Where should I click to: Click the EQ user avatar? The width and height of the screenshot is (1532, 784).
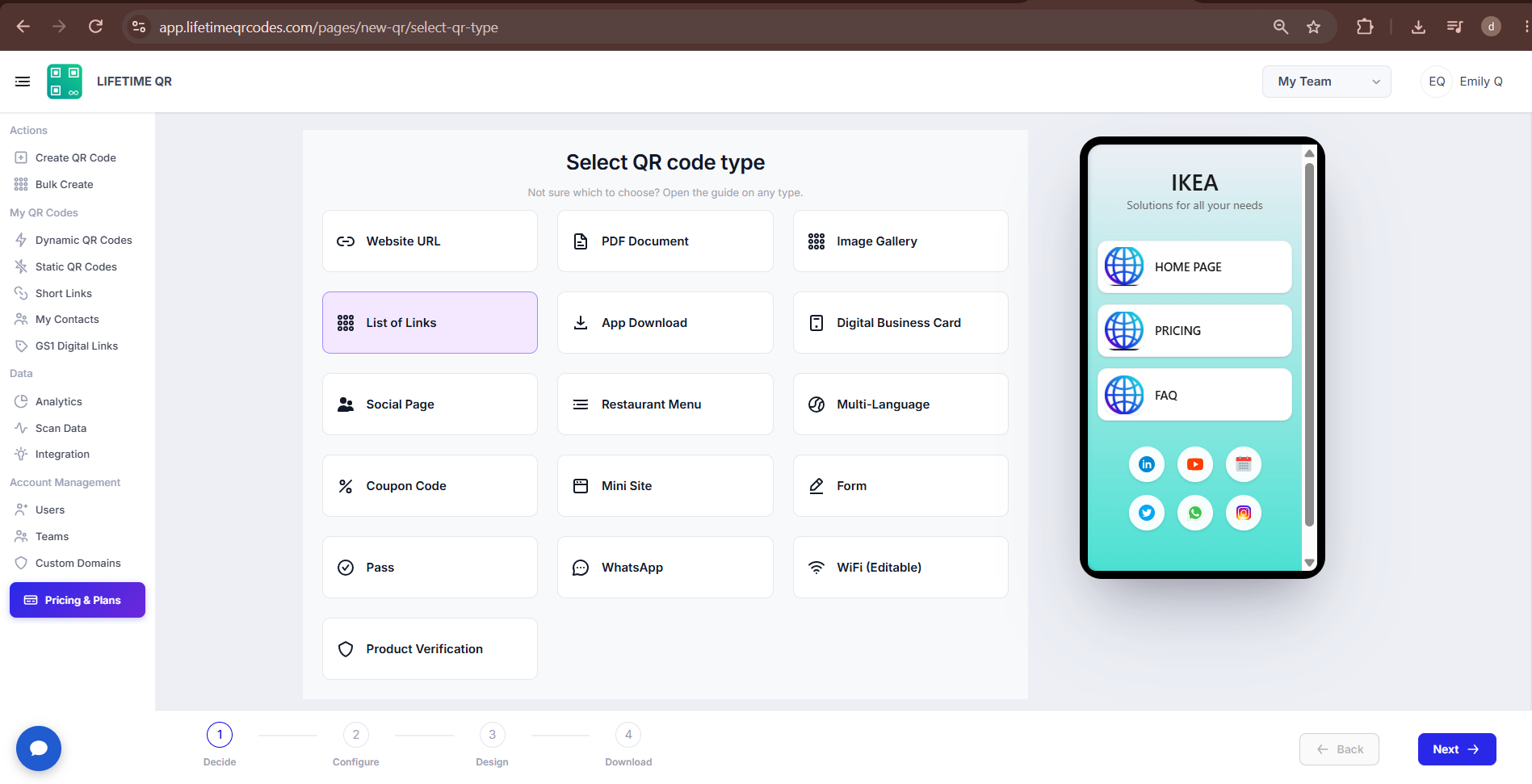[x=1437, y=82]
